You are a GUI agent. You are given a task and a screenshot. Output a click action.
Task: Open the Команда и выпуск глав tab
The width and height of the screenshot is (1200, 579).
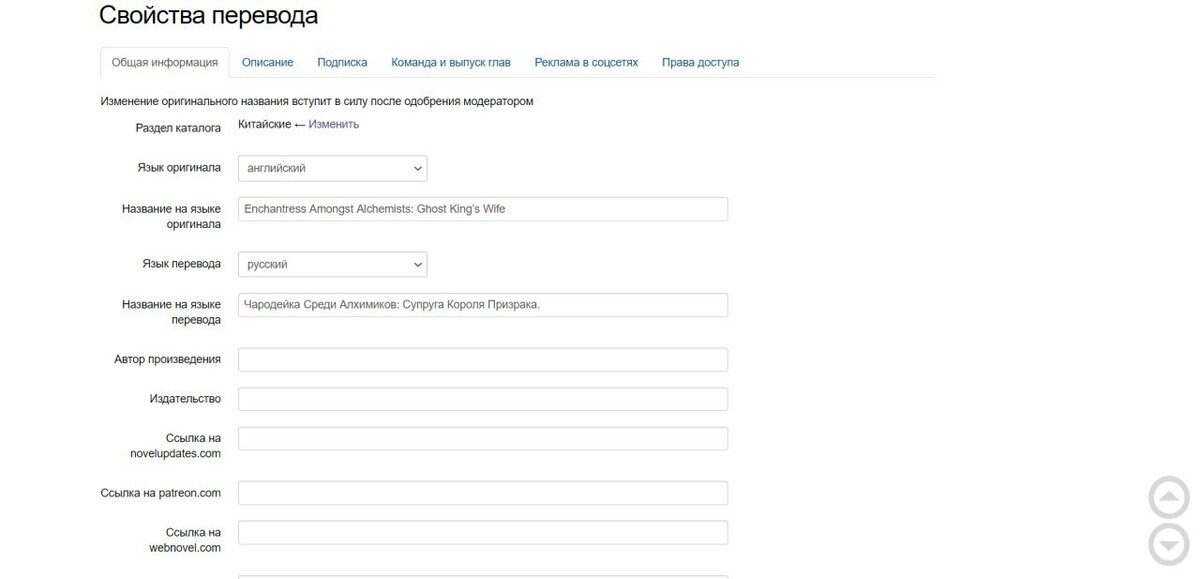(451, 62)
